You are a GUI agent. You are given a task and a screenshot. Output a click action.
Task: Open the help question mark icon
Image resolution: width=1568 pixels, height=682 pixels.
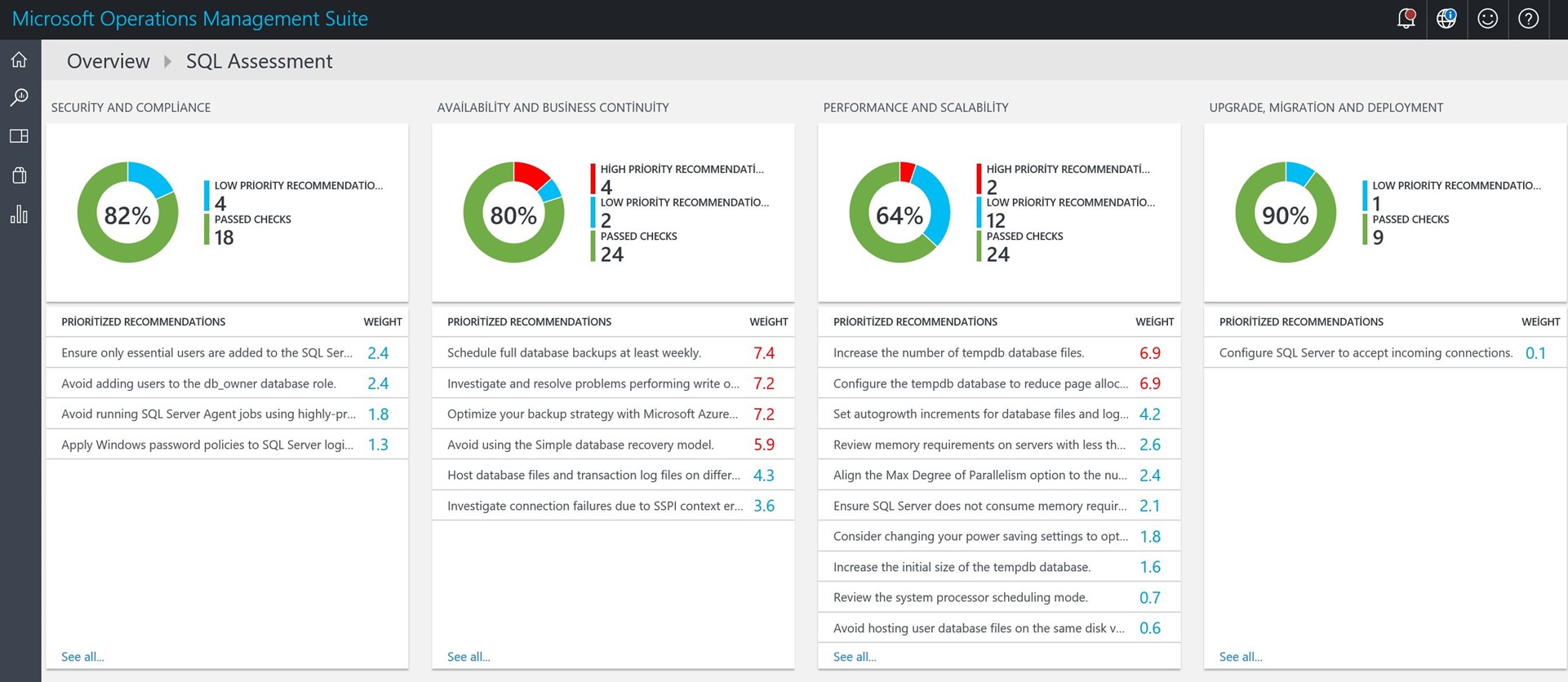click(1528, 19)
